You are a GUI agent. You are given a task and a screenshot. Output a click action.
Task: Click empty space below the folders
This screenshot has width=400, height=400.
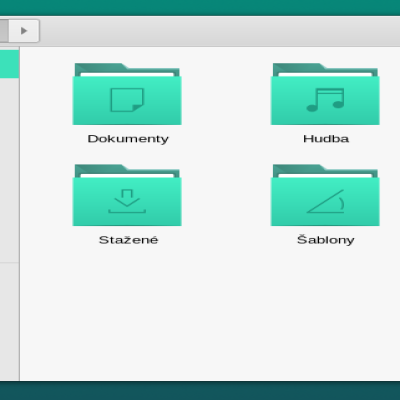click(x=210, y=313)
